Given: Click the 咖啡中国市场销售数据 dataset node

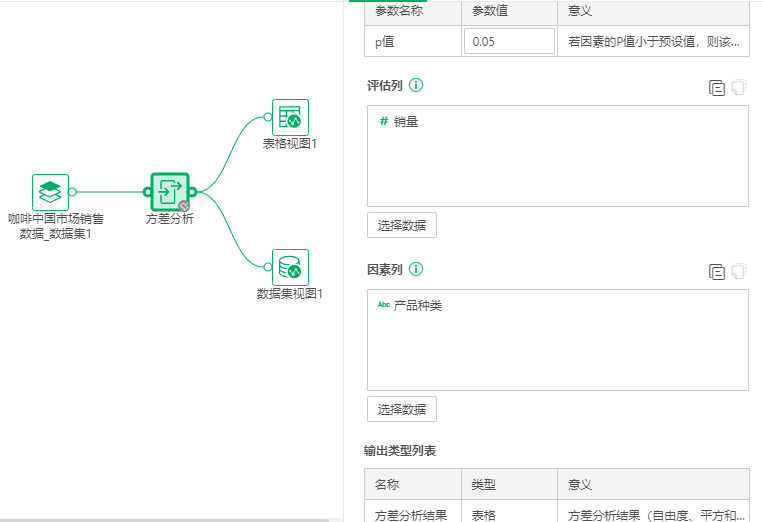Looking at the screenshot, I should (50, 191).
